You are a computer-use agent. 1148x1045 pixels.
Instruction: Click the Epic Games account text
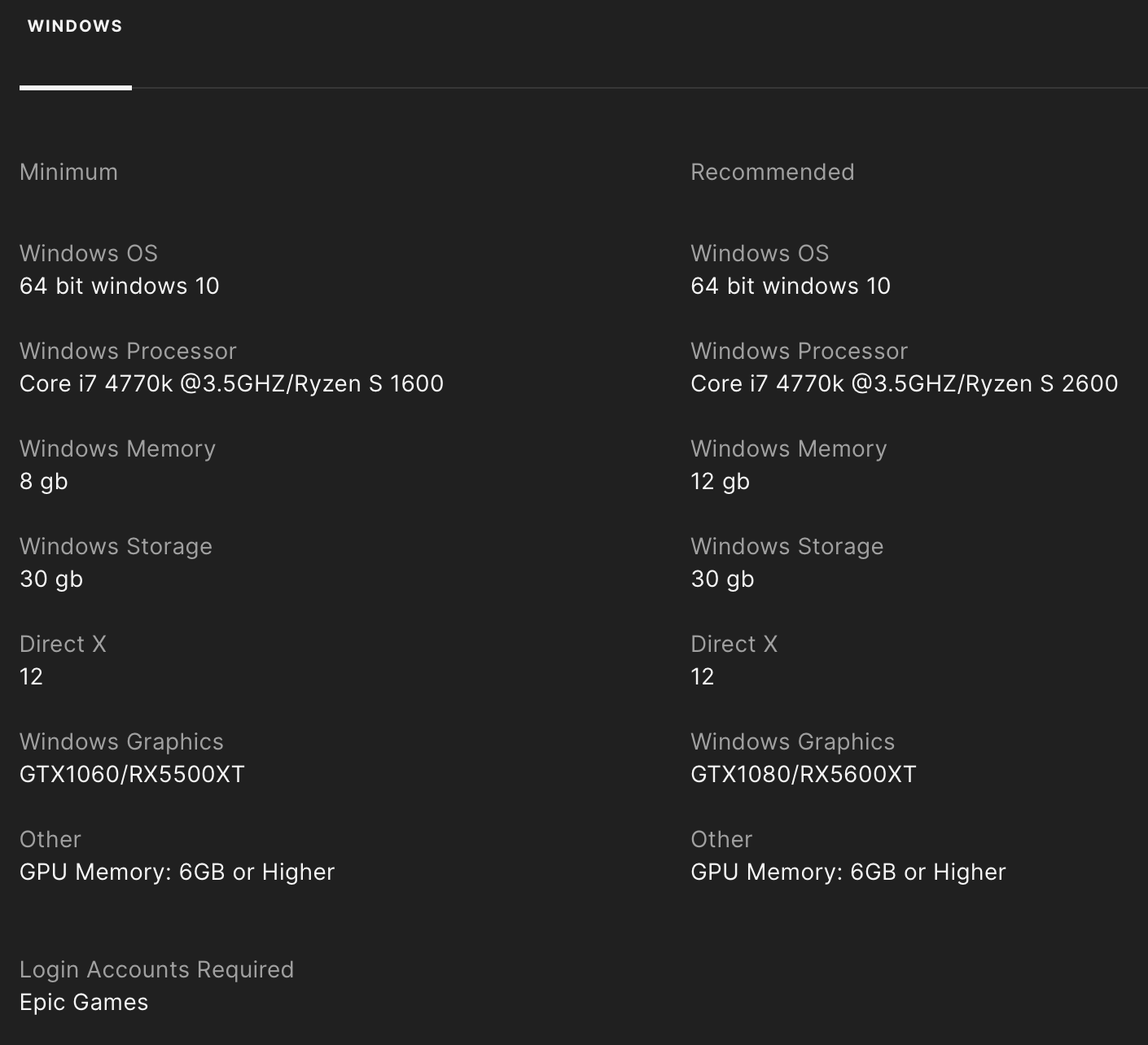coord(84,1002)
